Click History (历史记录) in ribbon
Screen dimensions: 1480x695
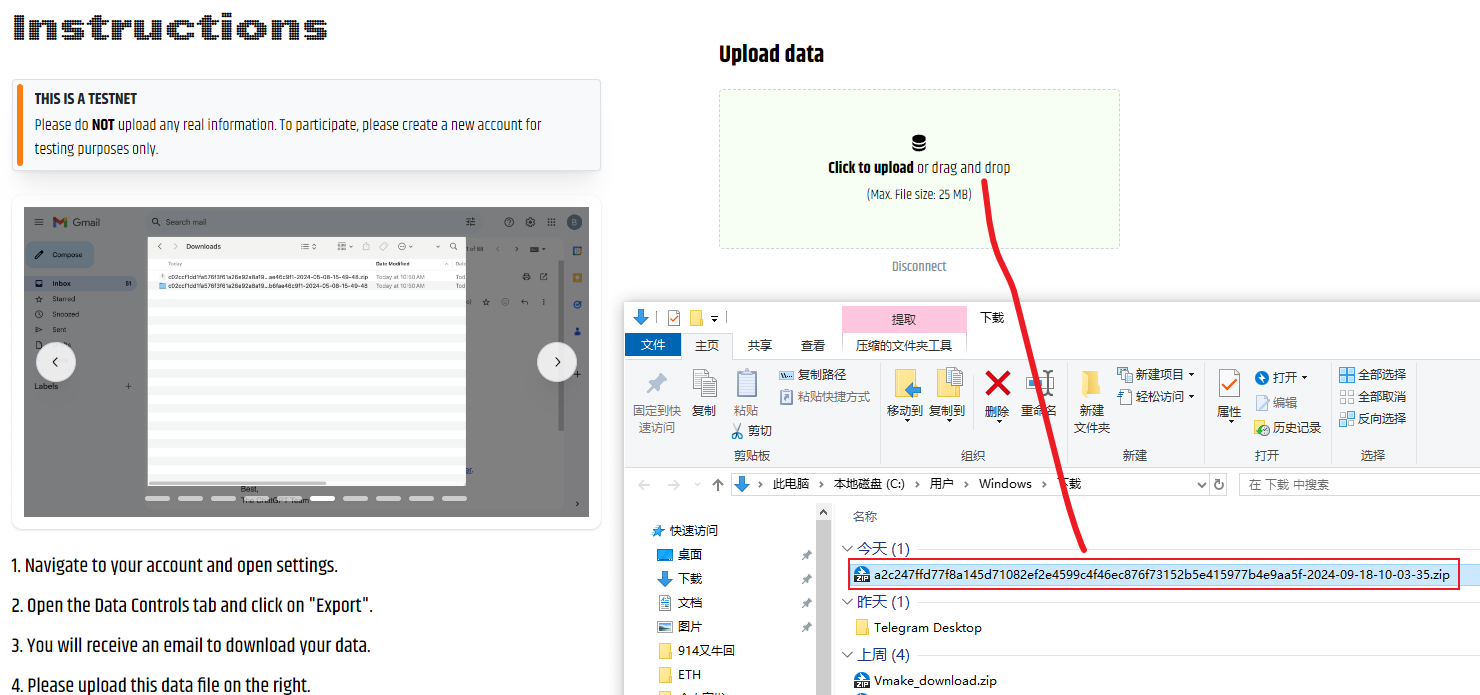click(x=1288, y=427)
